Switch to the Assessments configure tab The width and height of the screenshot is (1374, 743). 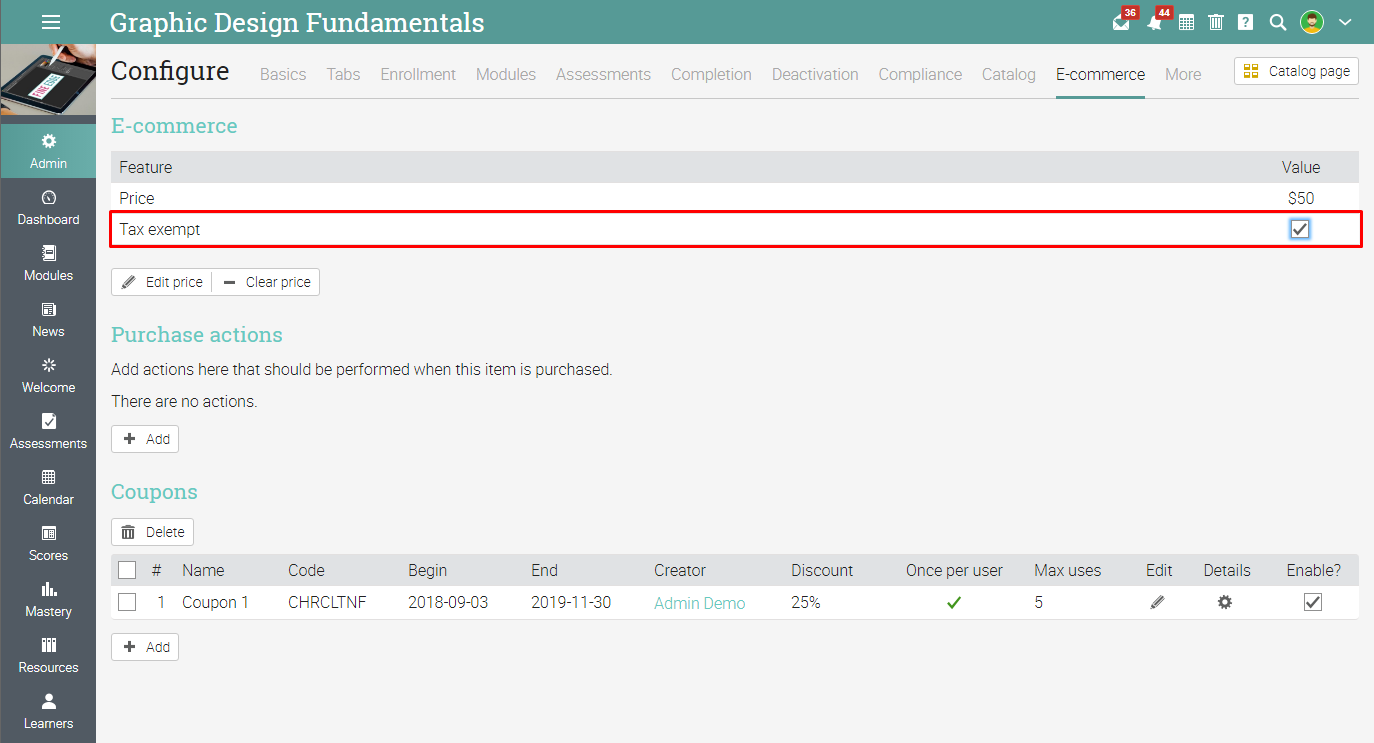[x=603, y=74]
